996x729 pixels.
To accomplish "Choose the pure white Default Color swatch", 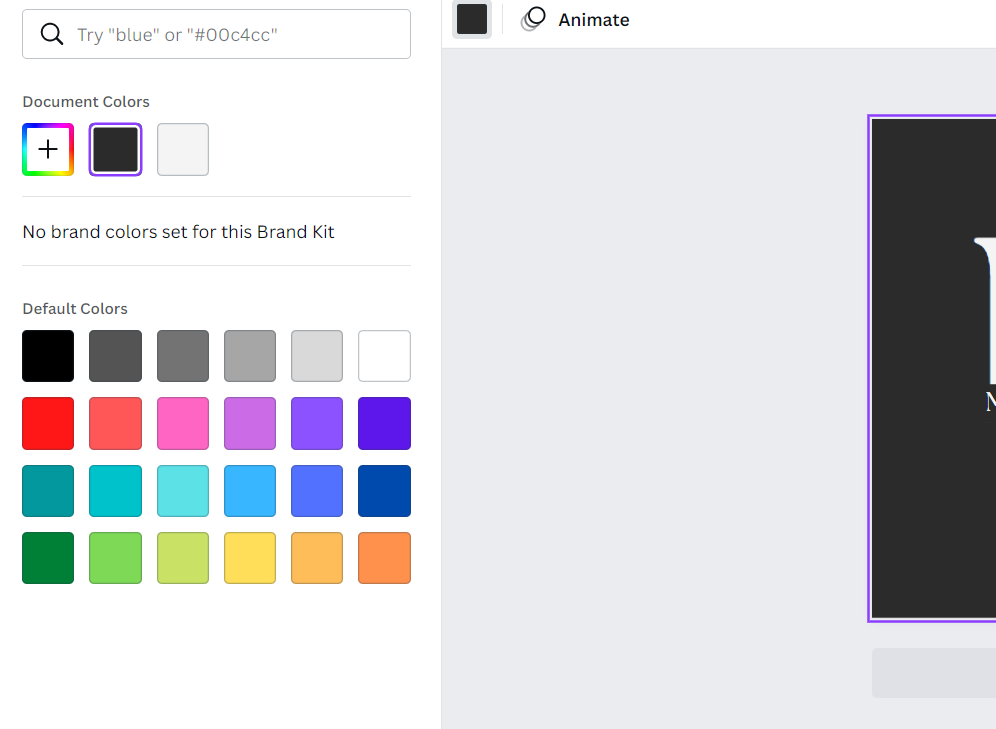I will pos(384,356).
